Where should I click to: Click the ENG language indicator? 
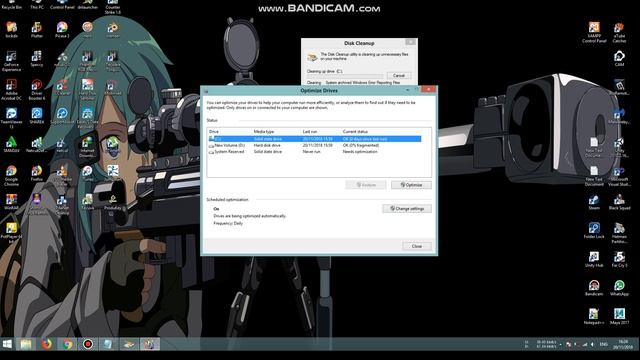603,344
